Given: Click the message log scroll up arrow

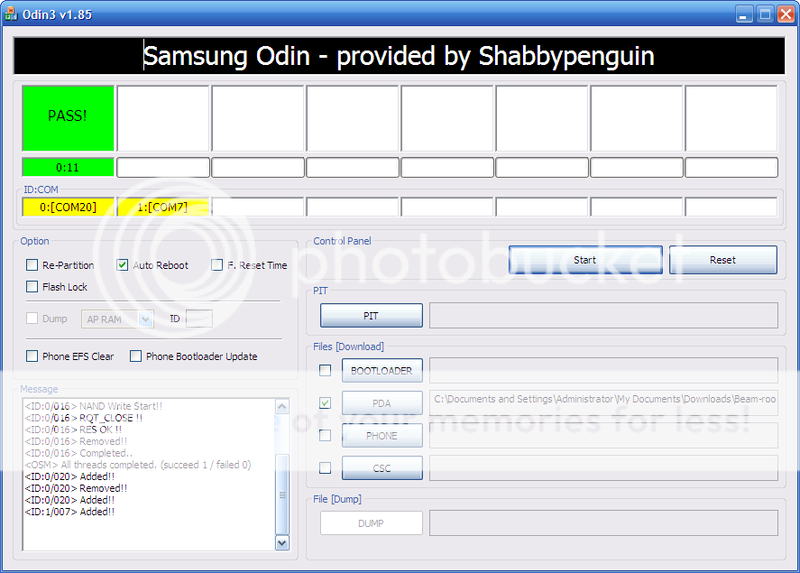Looking at the screenshot, I should (x=282, y=406).
